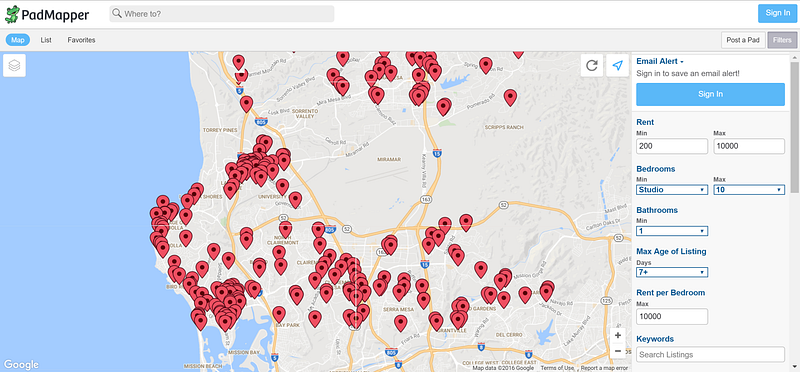Viewport: 800px width, 372px height.
Task: Center map using the location arrow icon
Action: coord(617,65)
